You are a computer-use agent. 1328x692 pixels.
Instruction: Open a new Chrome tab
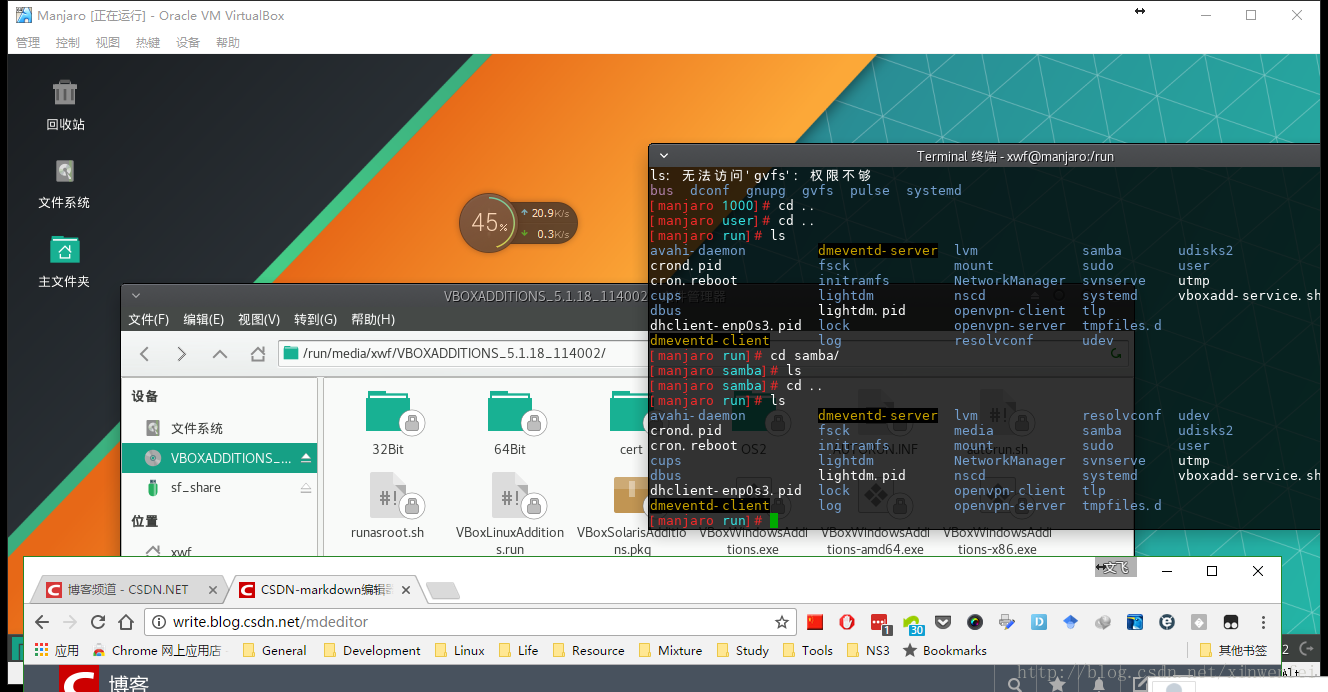tap(442, 590)
